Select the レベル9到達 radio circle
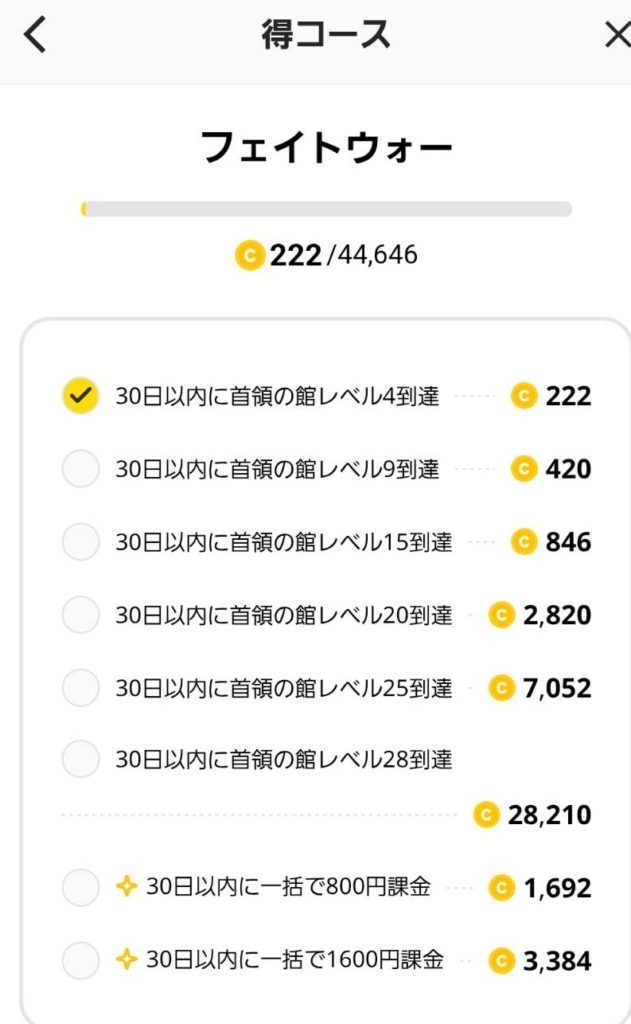The height and width of the screenshot is (1024, 631). click(x=80, y=469)
